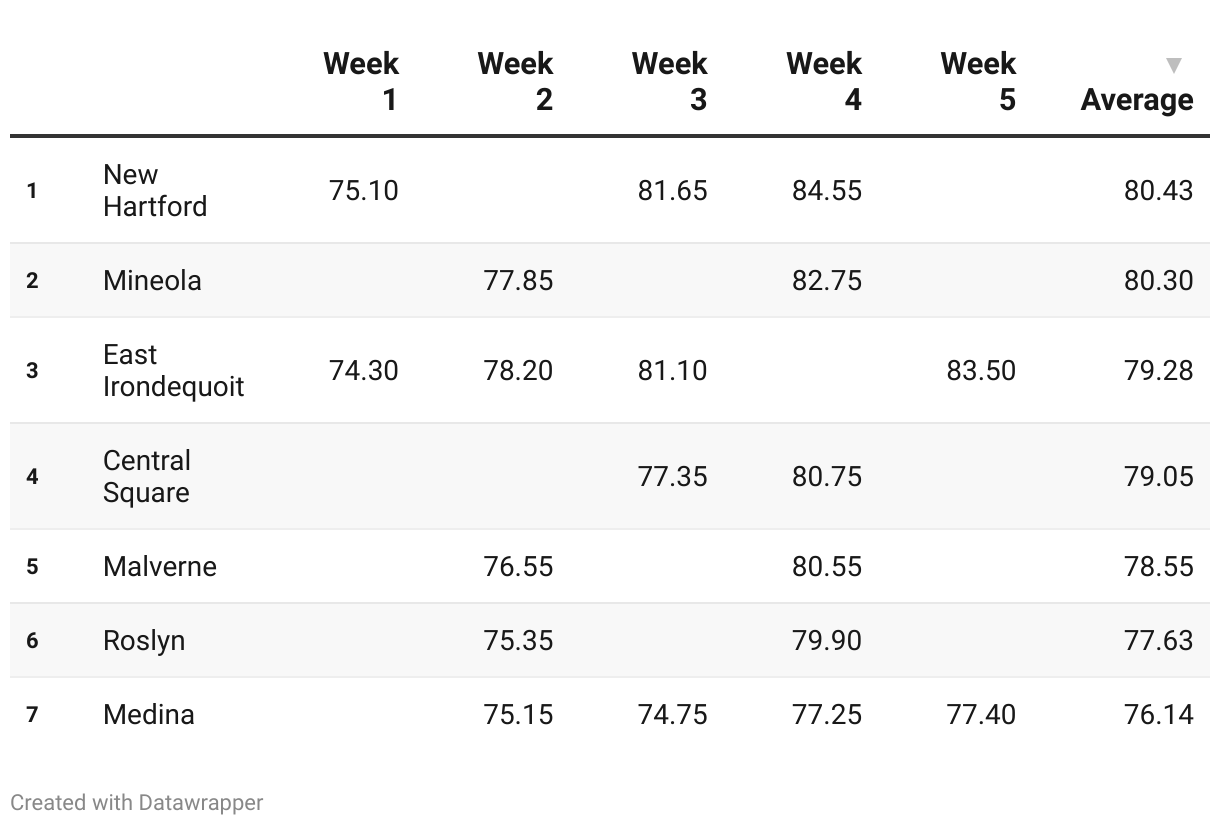The height and width of the screenshot is (826, 1220).
Task: Click East Irondequoit's Week 5 score 83.50
Action: click(980, 370)
